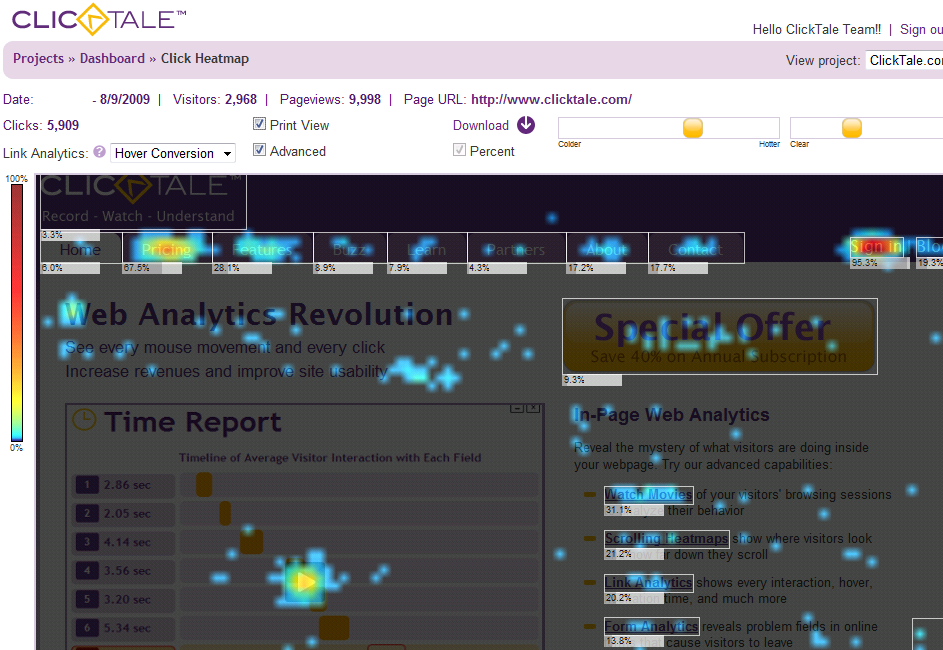Open the Link Analytics help question mark
This screenshot has width=943, height=650.
(99, 152)
